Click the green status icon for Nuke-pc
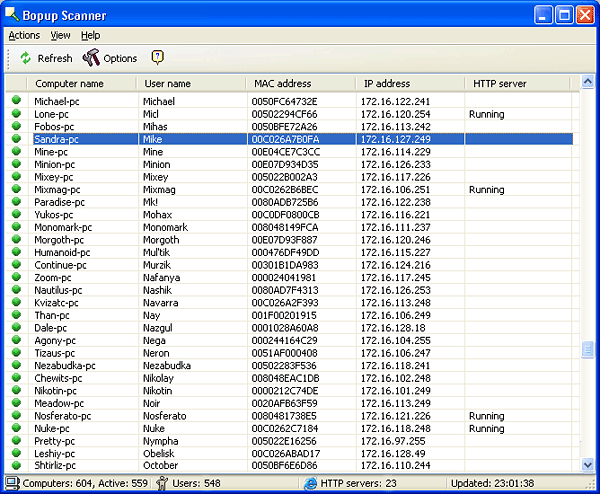 [16, 427]
